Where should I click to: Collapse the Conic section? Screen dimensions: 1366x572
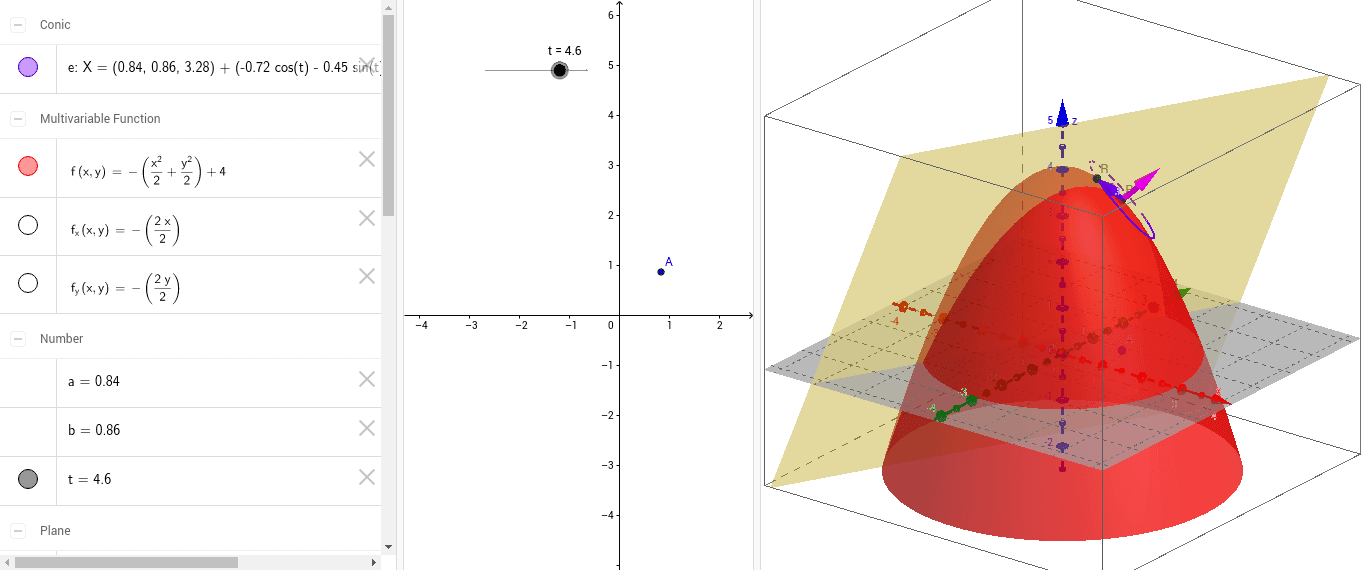18,24
